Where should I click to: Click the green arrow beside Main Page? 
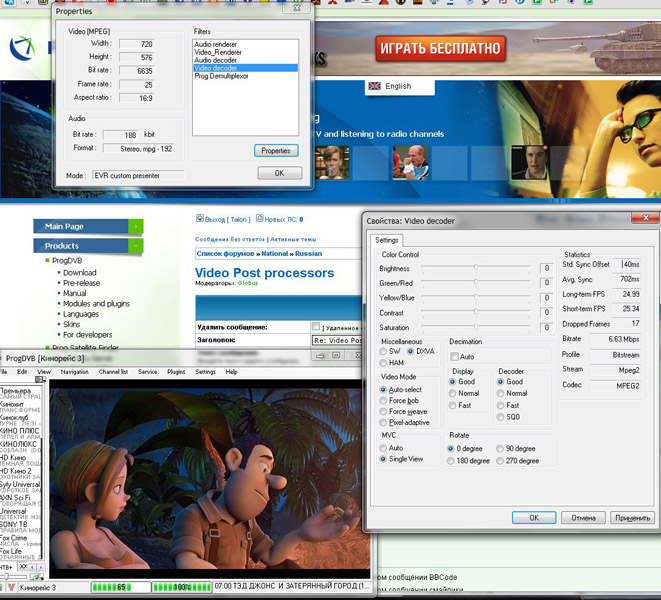click(135, 226)
